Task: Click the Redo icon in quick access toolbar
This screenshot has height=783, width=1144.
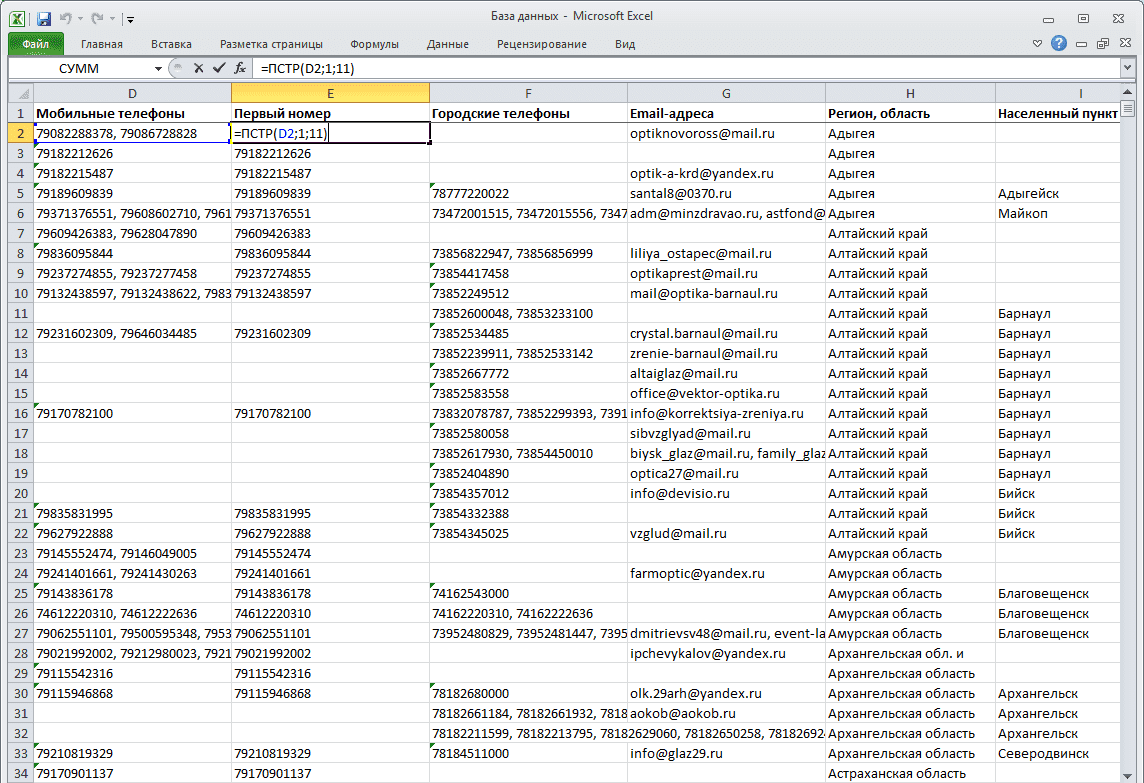Action: 97,19
